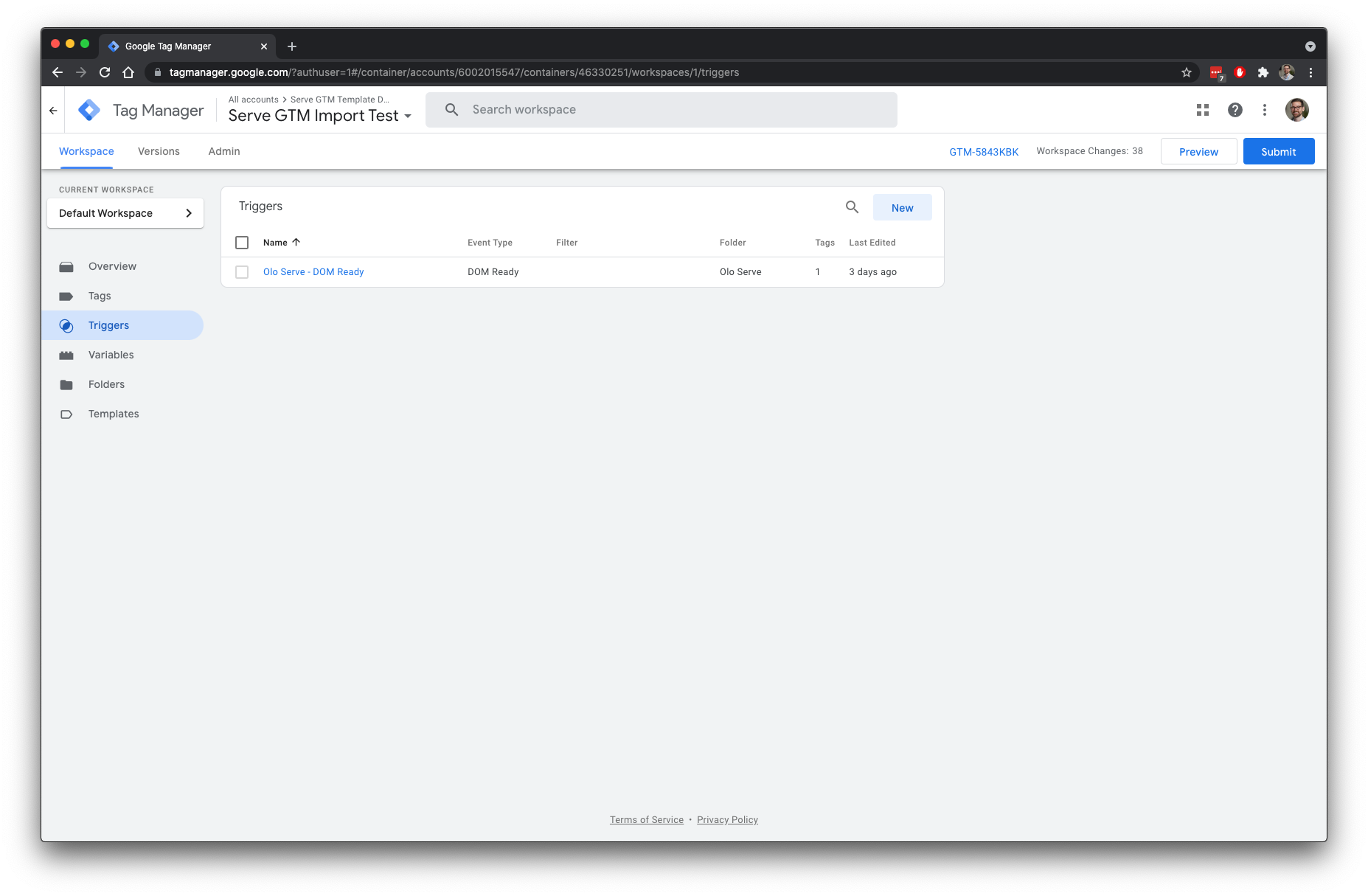Sort by the Name column header

click(x=282, y=243)
